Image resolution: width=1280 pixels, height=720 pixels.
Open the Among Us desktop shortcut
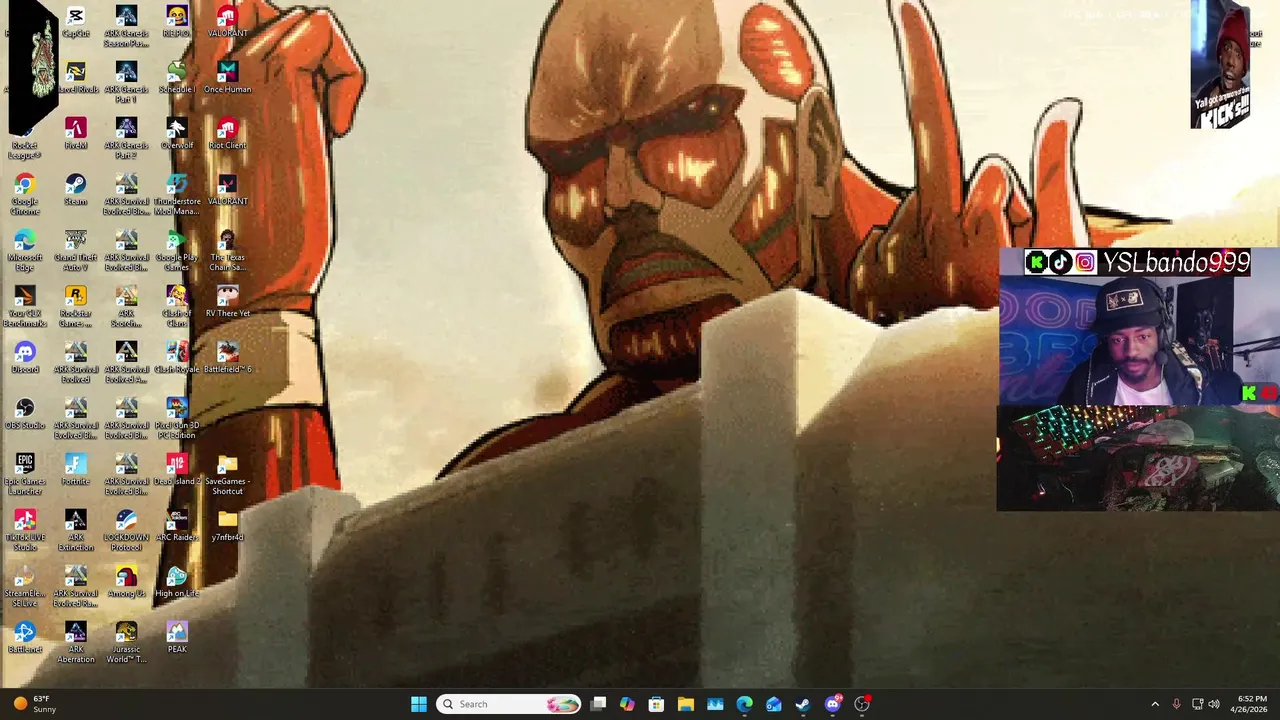tap(126, 582)
